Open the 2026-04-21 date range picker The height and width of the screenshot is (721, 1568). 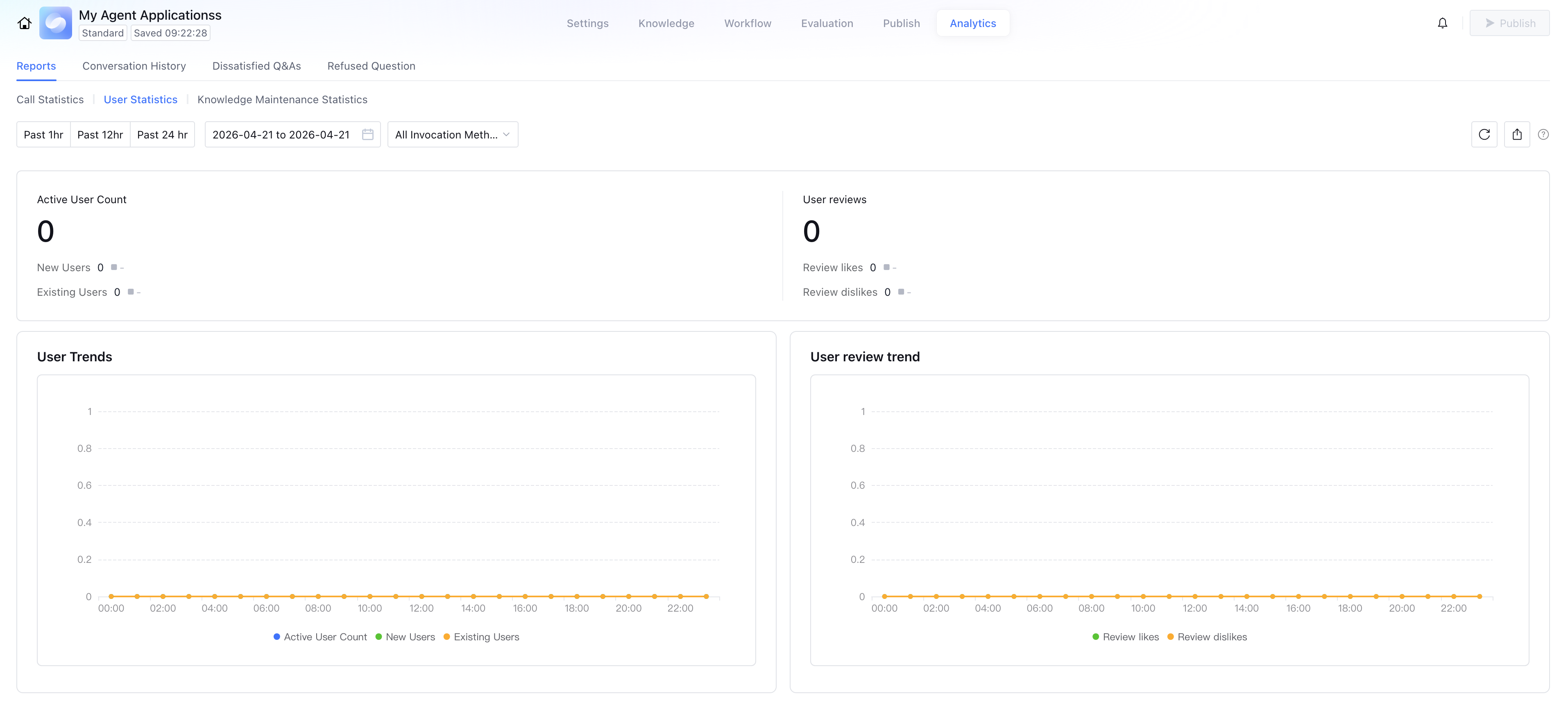click(x=281, y=135)
